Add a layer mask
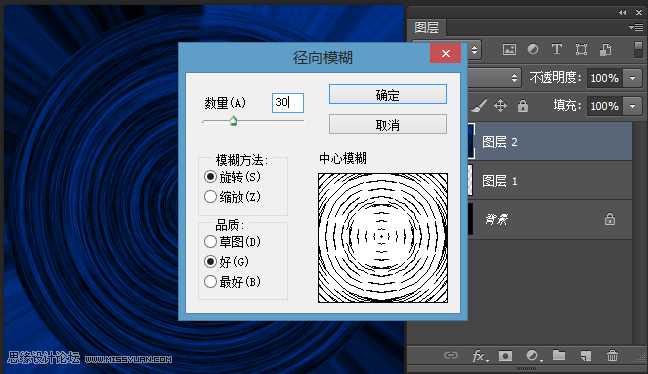 (505, 356)
